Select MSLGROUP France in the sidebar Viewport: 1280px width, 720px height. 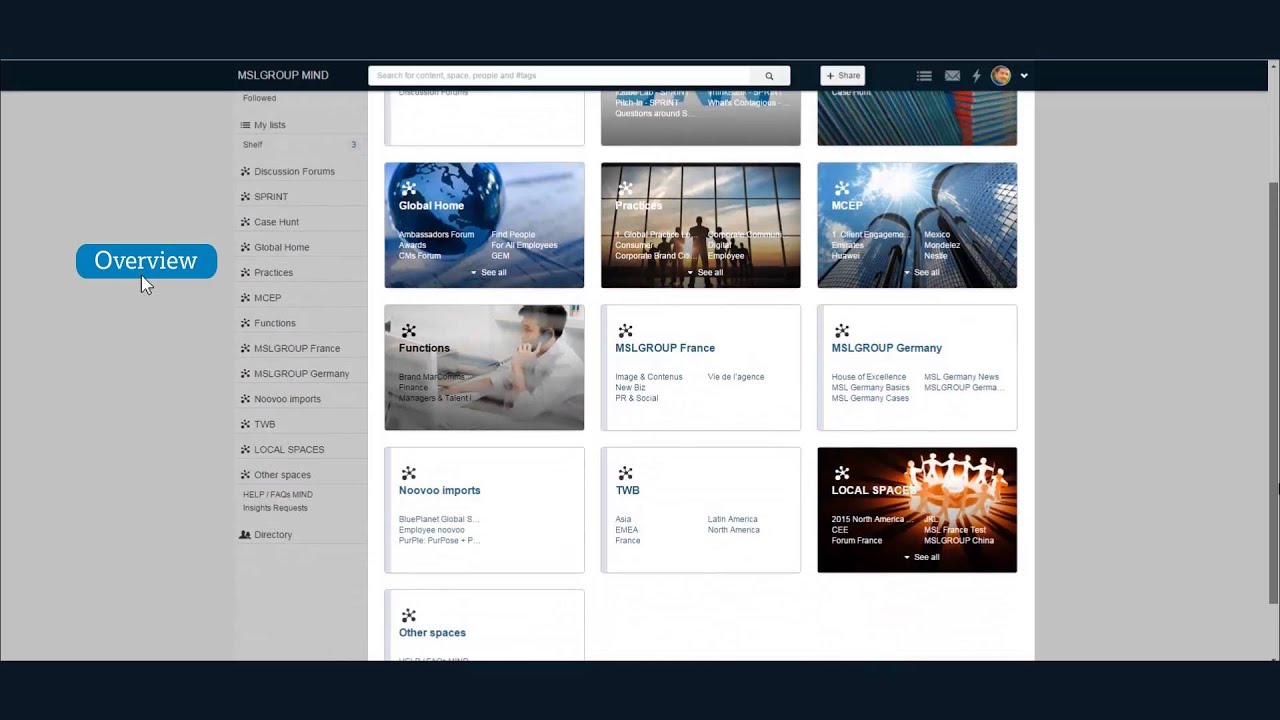(297, 348)
